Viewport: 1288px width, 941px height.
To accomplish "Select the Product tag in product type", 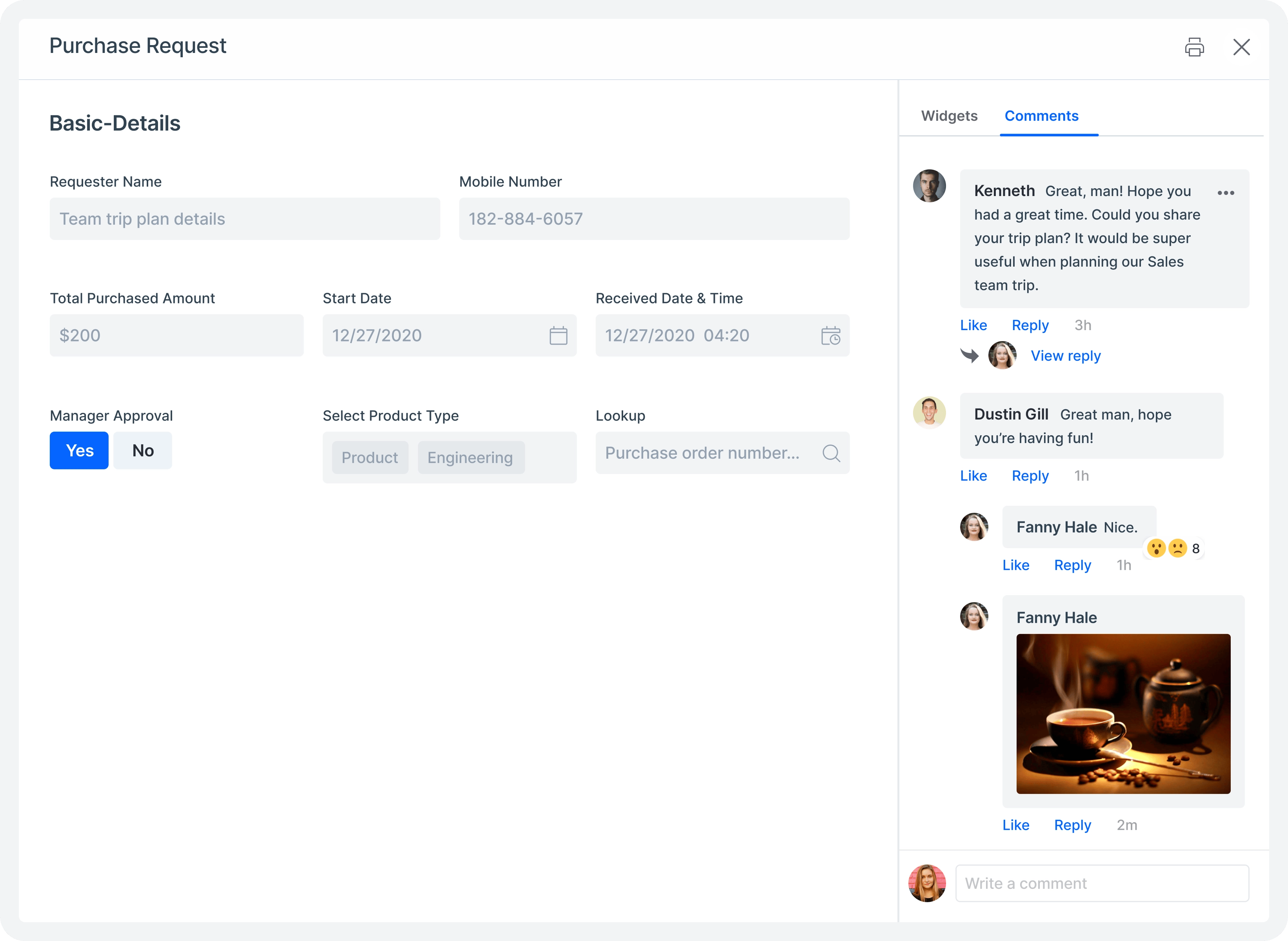I will point(370,458).
